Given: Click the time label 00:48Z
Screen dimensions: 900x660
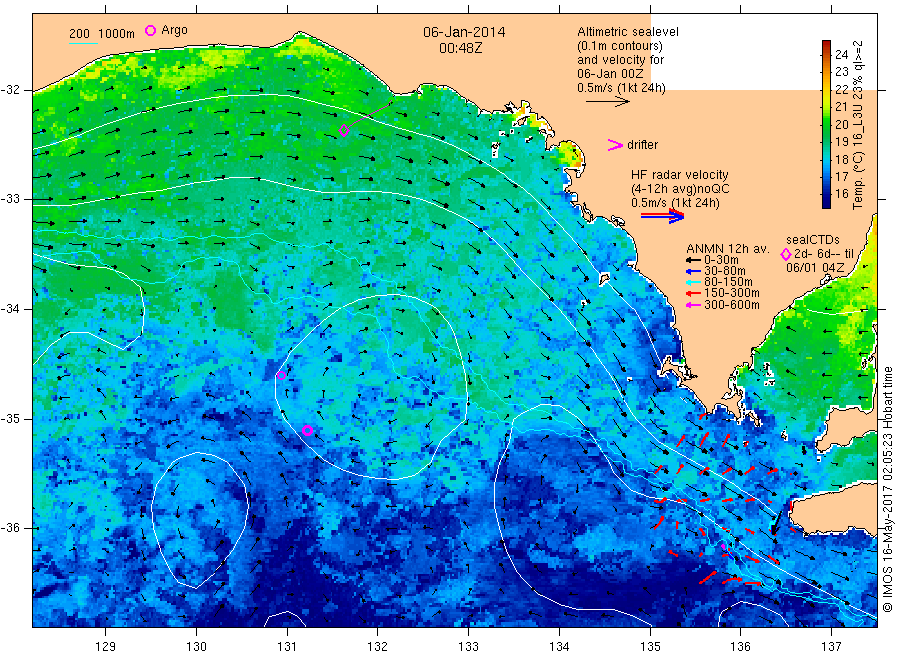Looking at the screenshot, I should (460, 48).
